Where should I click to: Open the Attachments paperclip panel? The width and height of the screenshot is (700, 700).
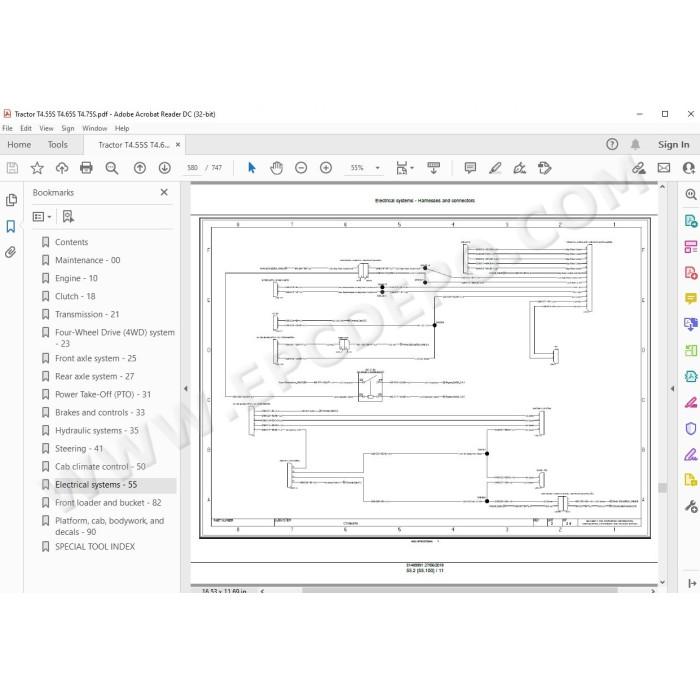pos(11,252)
